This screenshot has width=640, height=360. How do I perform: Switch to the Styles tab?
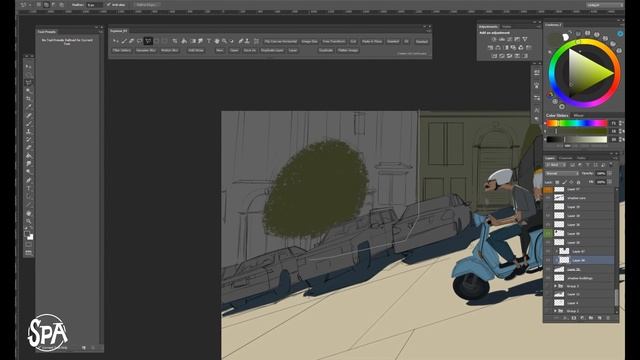507,27
